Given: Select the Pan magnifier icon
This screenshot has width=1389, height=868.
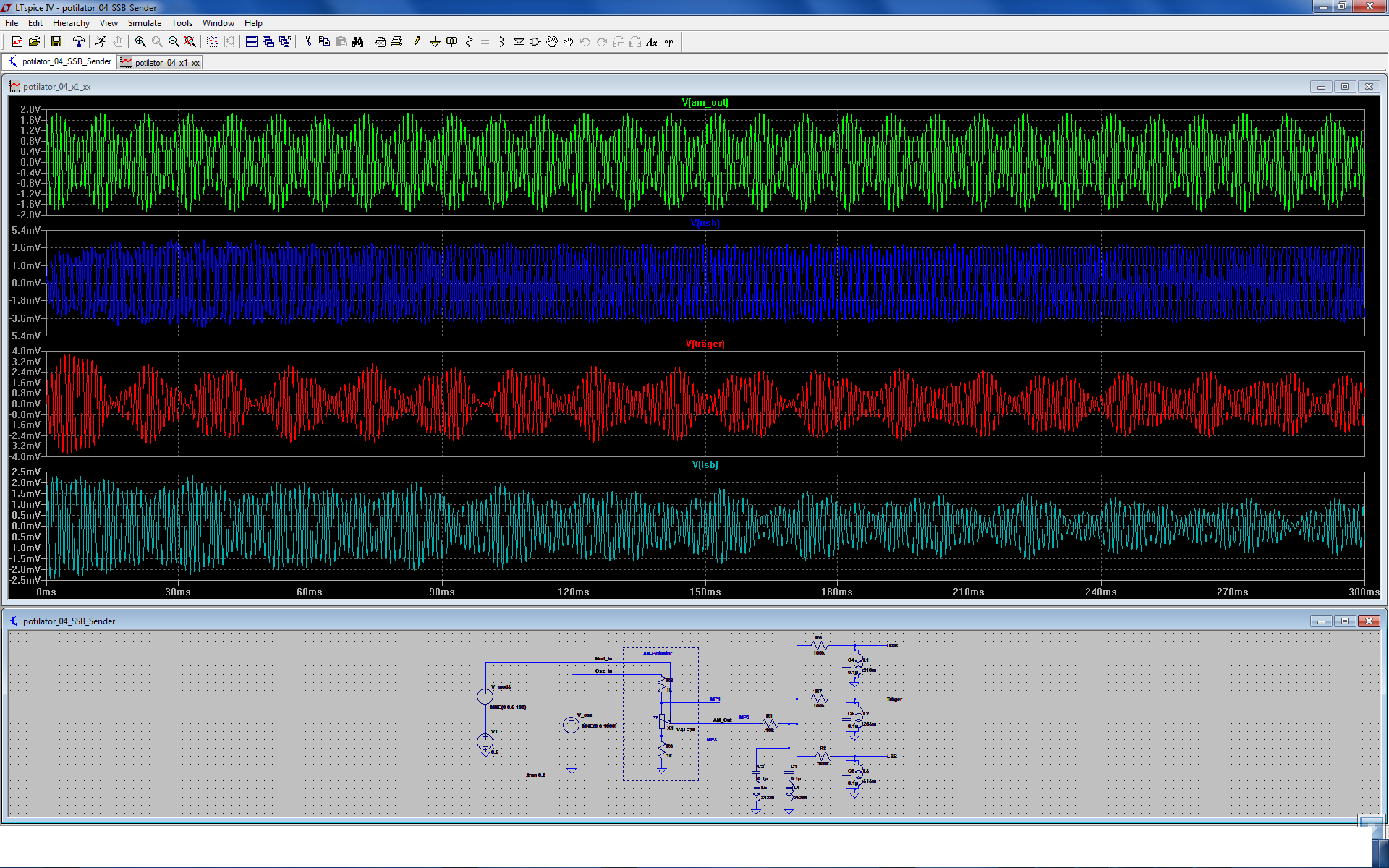Looking at the screenshot, I should tap(157, 42).
